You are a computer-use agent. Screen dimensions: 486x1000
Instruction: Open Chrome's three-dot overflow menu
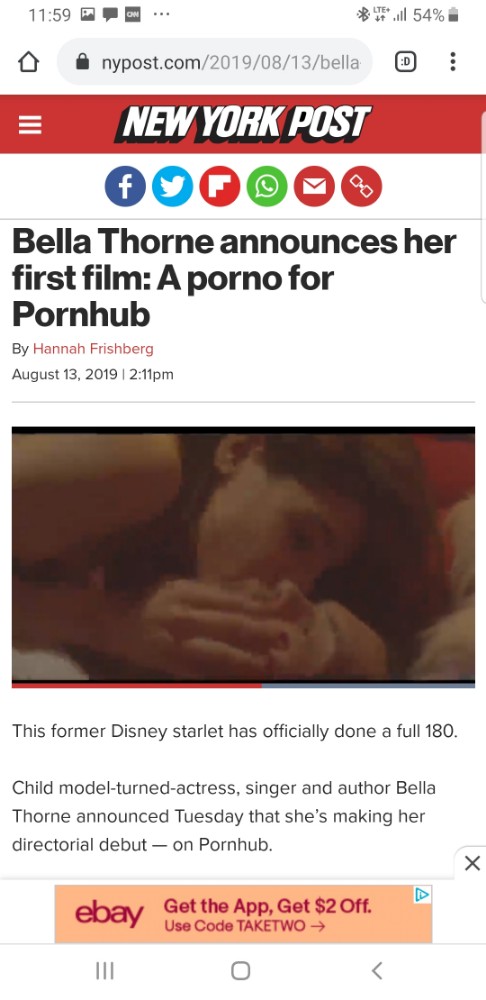pos(453,62)
